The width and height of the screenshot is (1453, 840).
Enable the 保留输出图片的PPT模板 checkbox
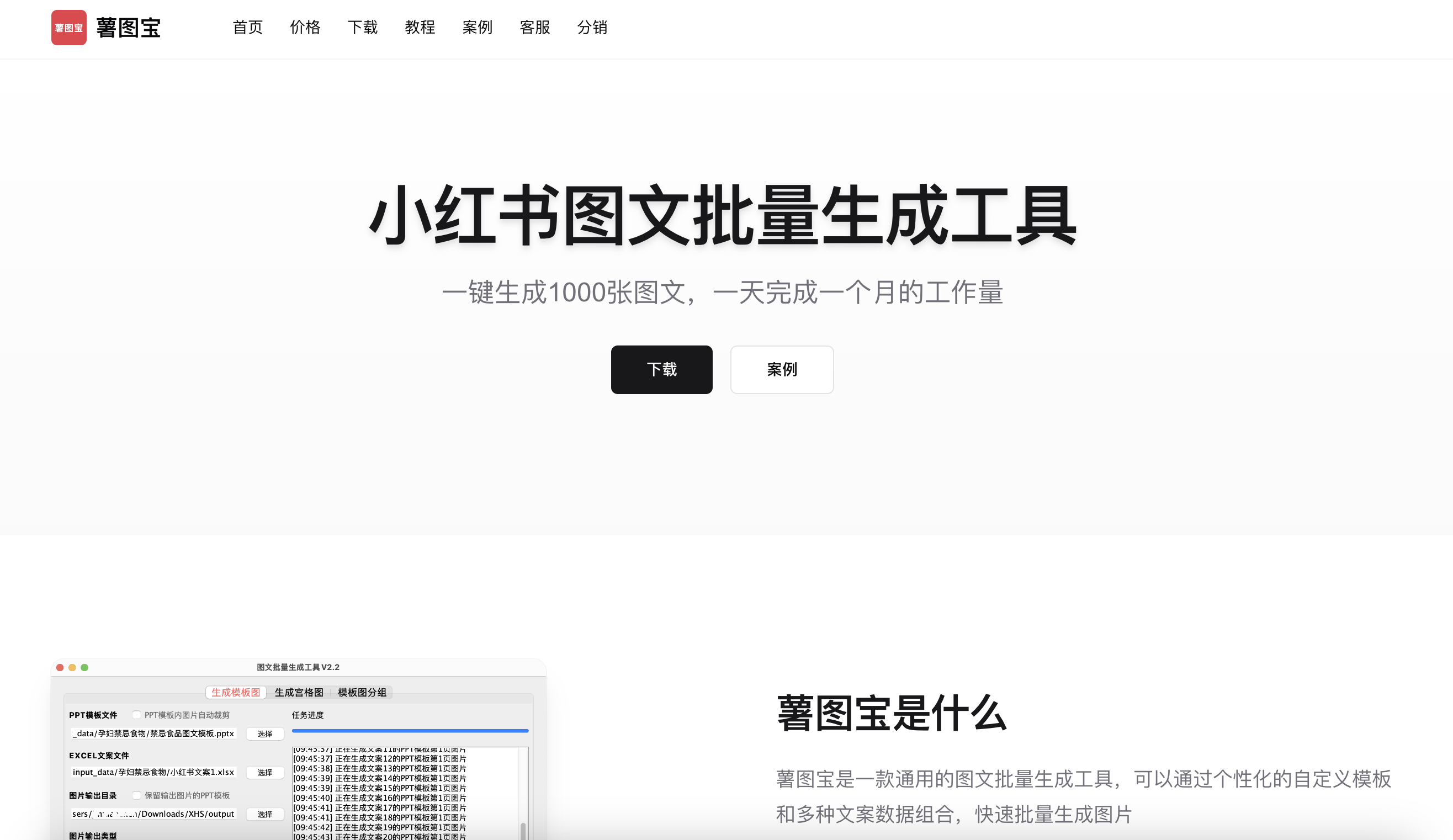click(x=137, y=795)
